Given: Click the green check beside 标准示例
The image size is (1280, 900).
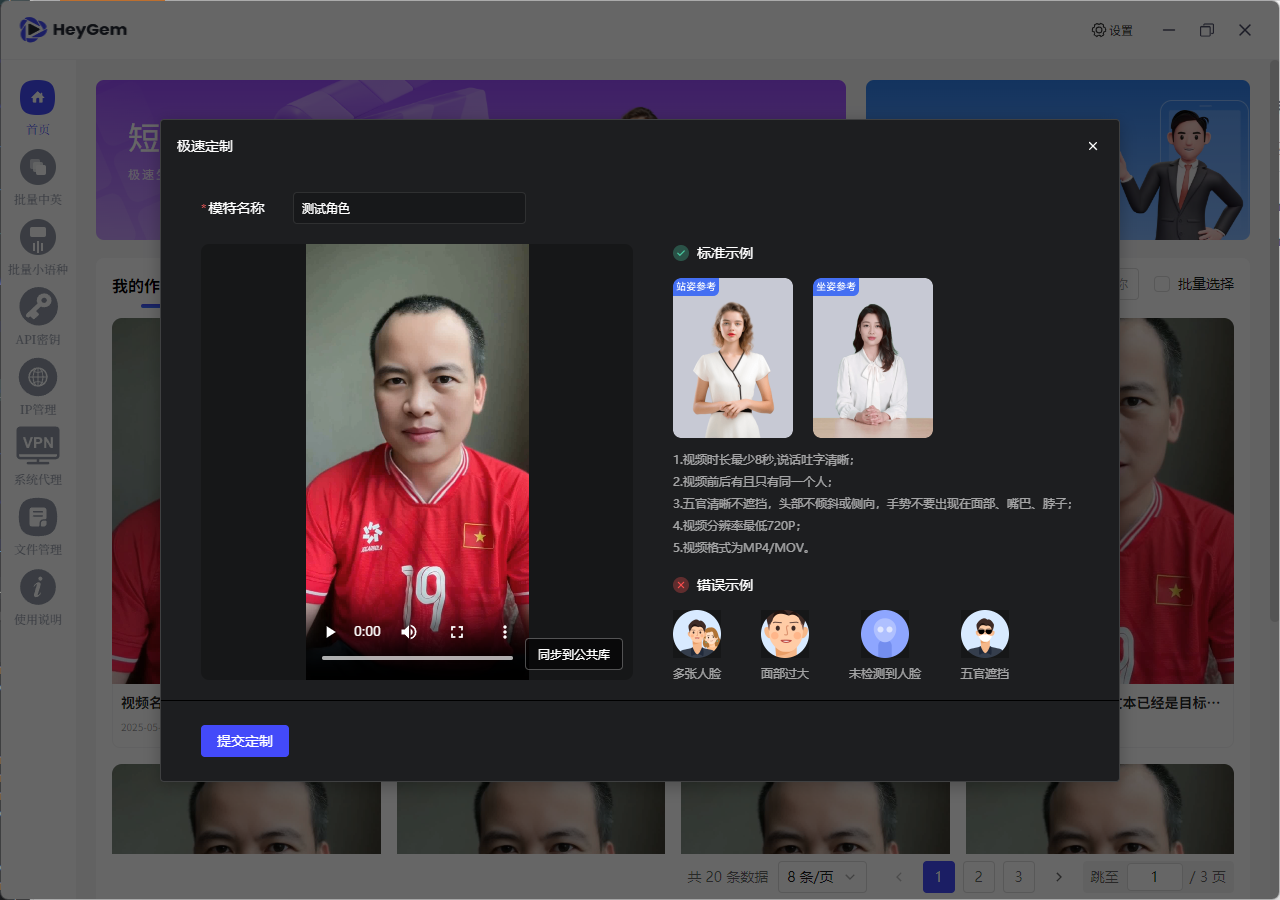Looking at the screenshot, I should pyautogui.click(x=681, y=253).
